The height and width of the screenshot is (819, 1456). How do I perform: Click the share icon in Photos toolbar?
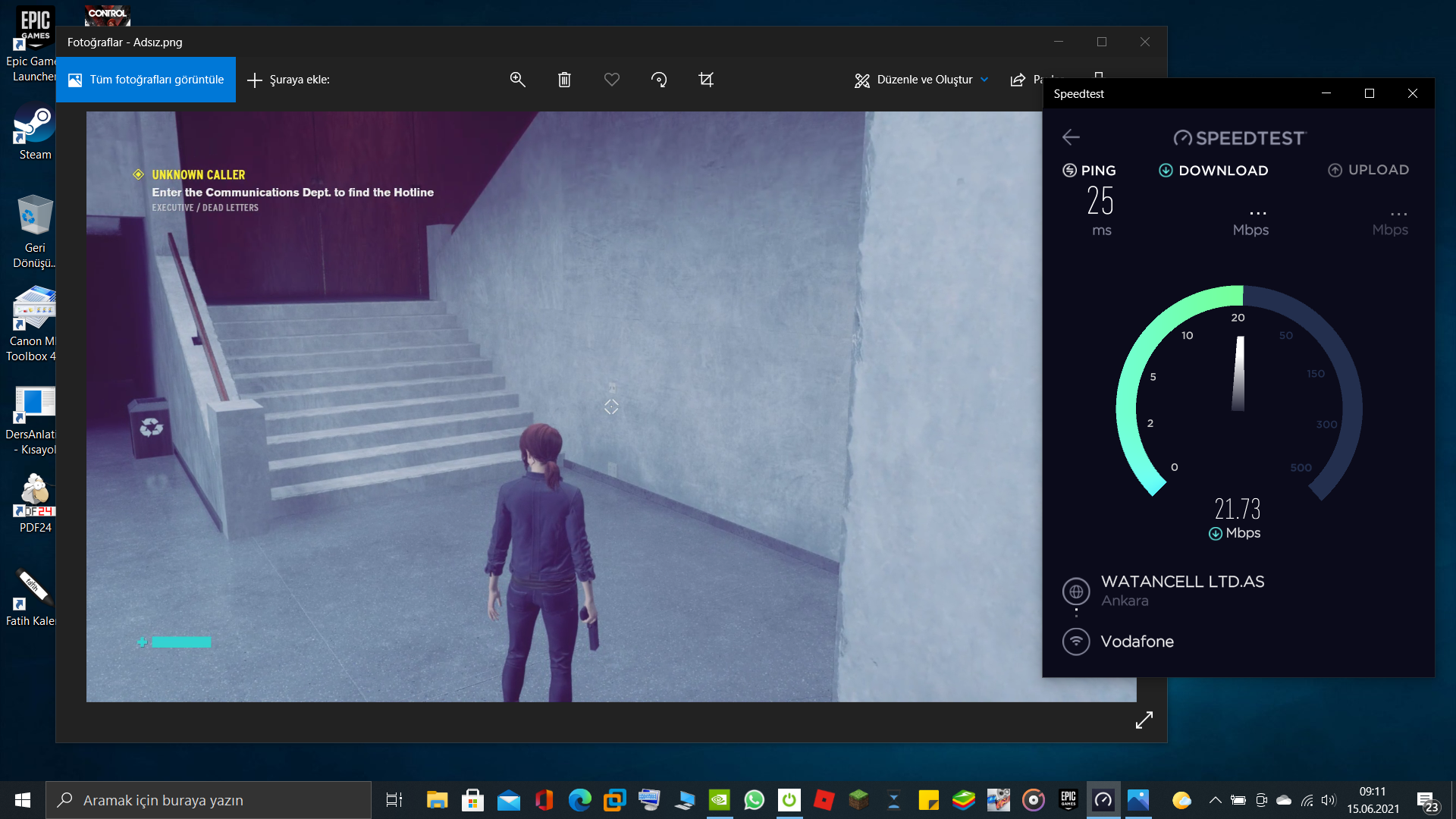1018,80
